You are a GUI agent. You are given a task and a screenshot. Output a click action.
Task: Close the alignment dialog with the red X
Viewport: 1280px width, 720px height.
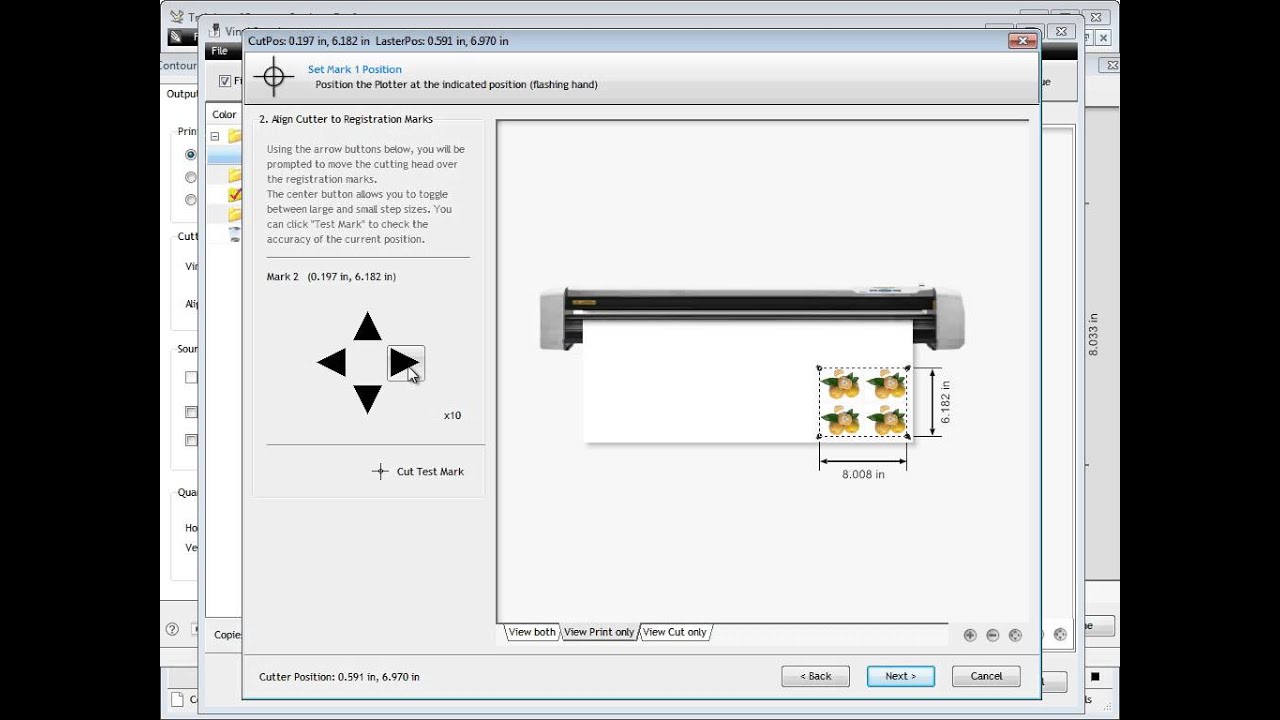pos(1021,41)
